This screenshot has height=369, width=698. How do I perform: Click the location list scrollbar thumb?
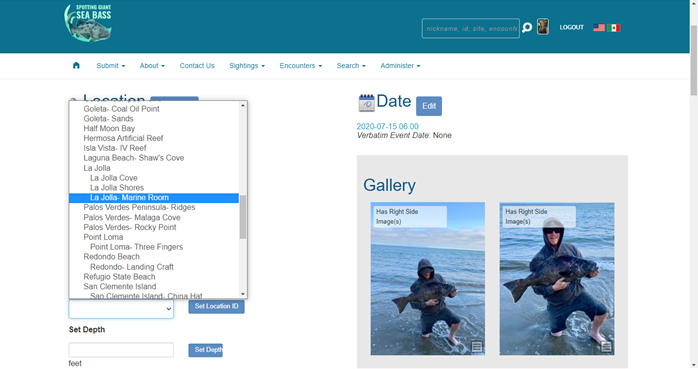click(243, 216)
